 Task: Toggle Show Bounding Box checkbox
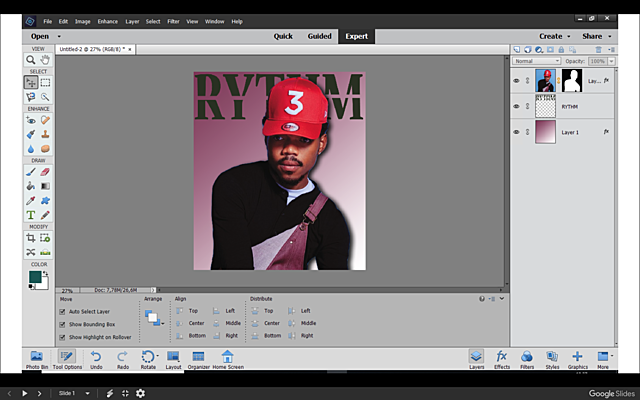[x=62, y=324]
